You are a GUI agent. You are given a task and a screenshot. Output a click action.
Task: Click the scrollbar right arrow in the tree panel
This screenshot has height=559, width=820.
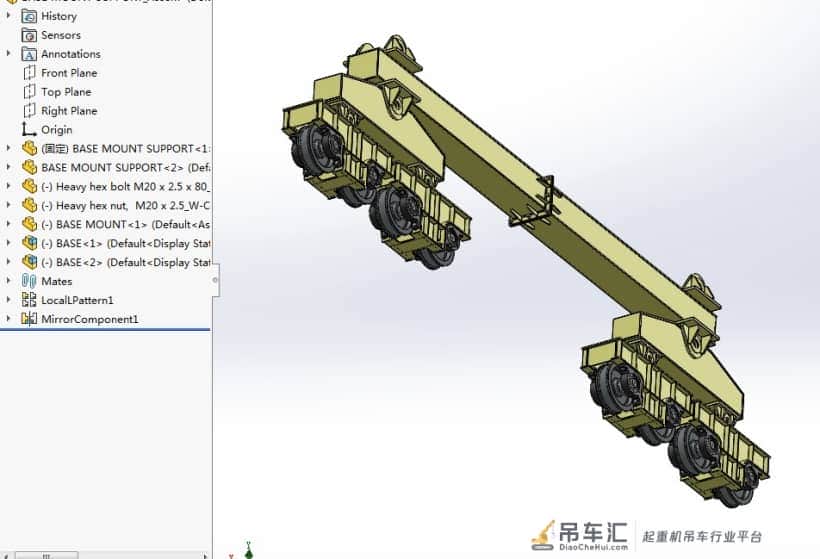pos(205,555)
